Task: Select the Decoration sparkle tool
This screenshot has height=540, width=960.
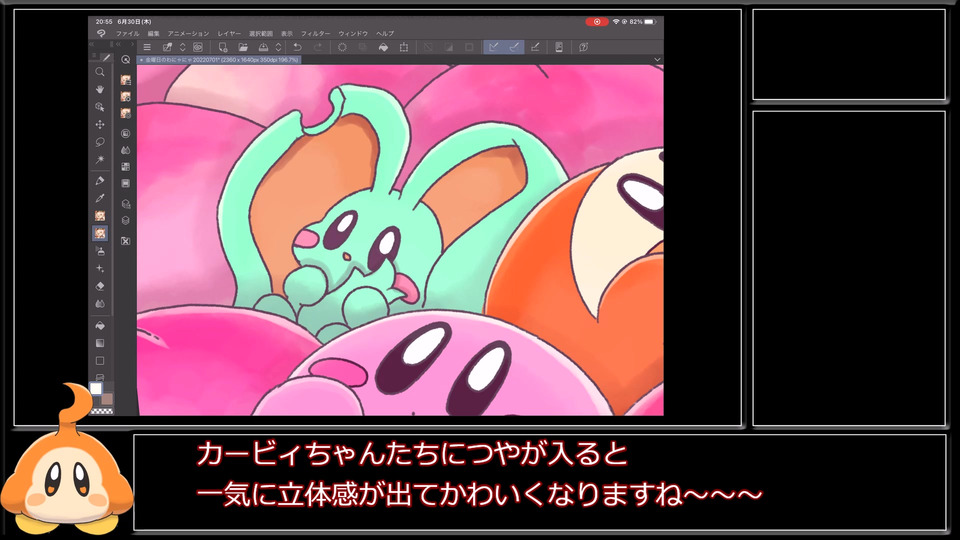Action: point(100,269)
